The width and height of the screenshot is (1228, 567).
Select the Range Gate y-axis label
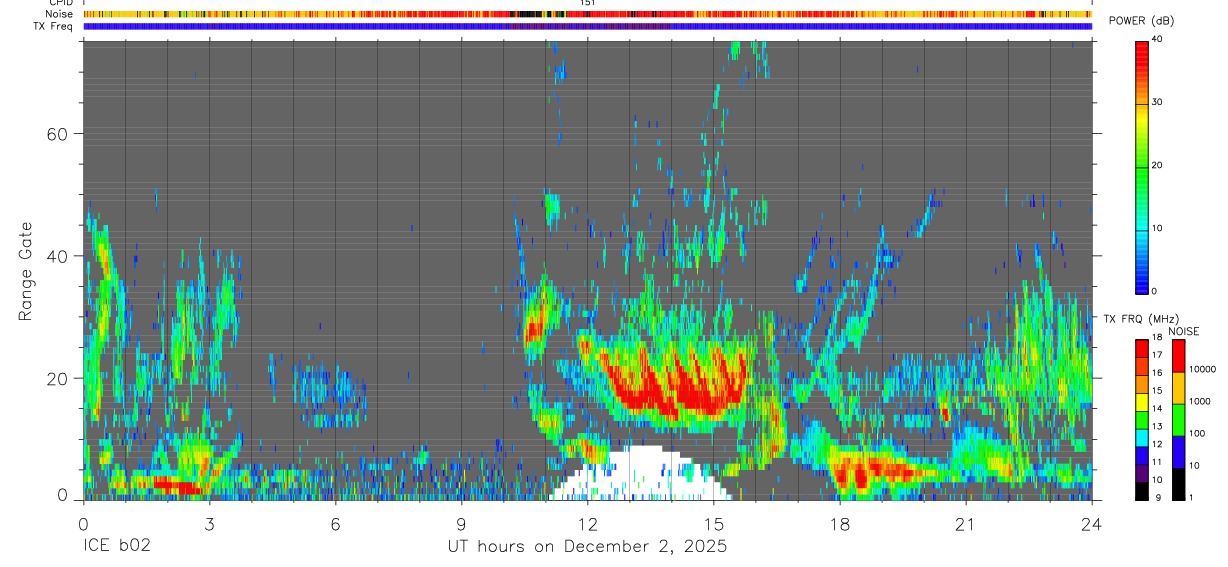26,272
